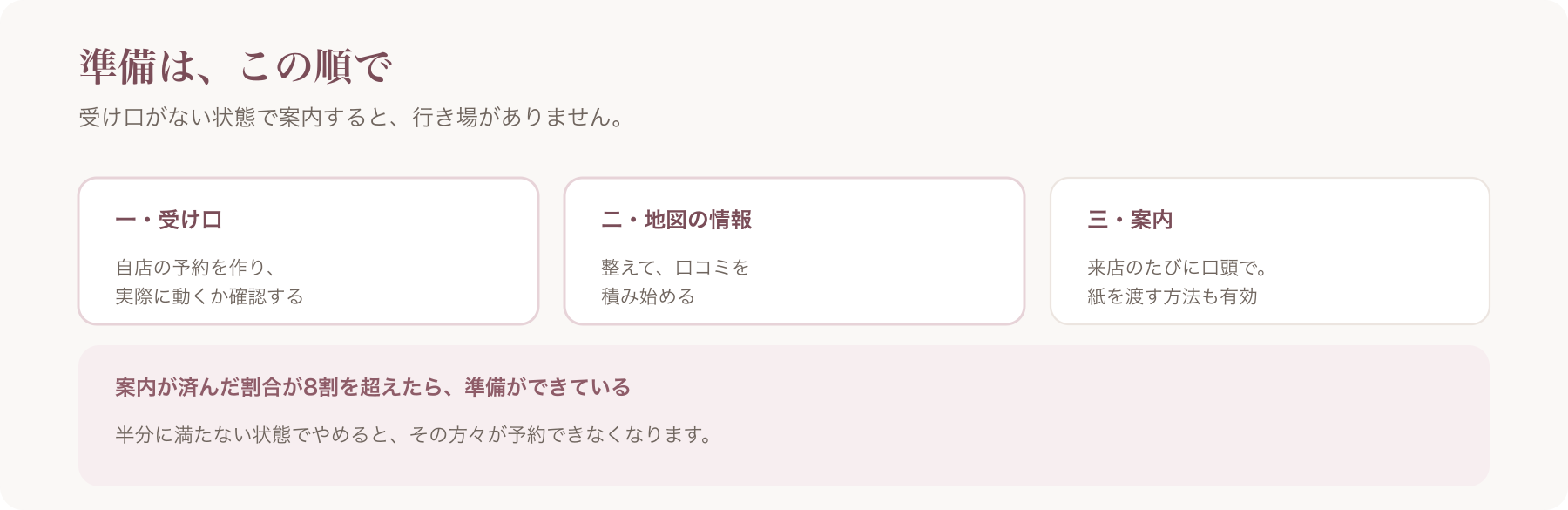The image size is (1568, 510).
Task: Open the 二・地図の情報 card
Action: 794,251
